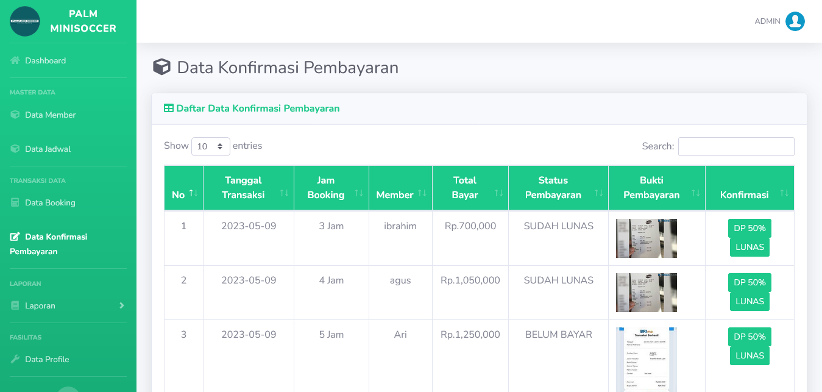Sort by Bukti Pembayaran column

click(x=657, y=188)
